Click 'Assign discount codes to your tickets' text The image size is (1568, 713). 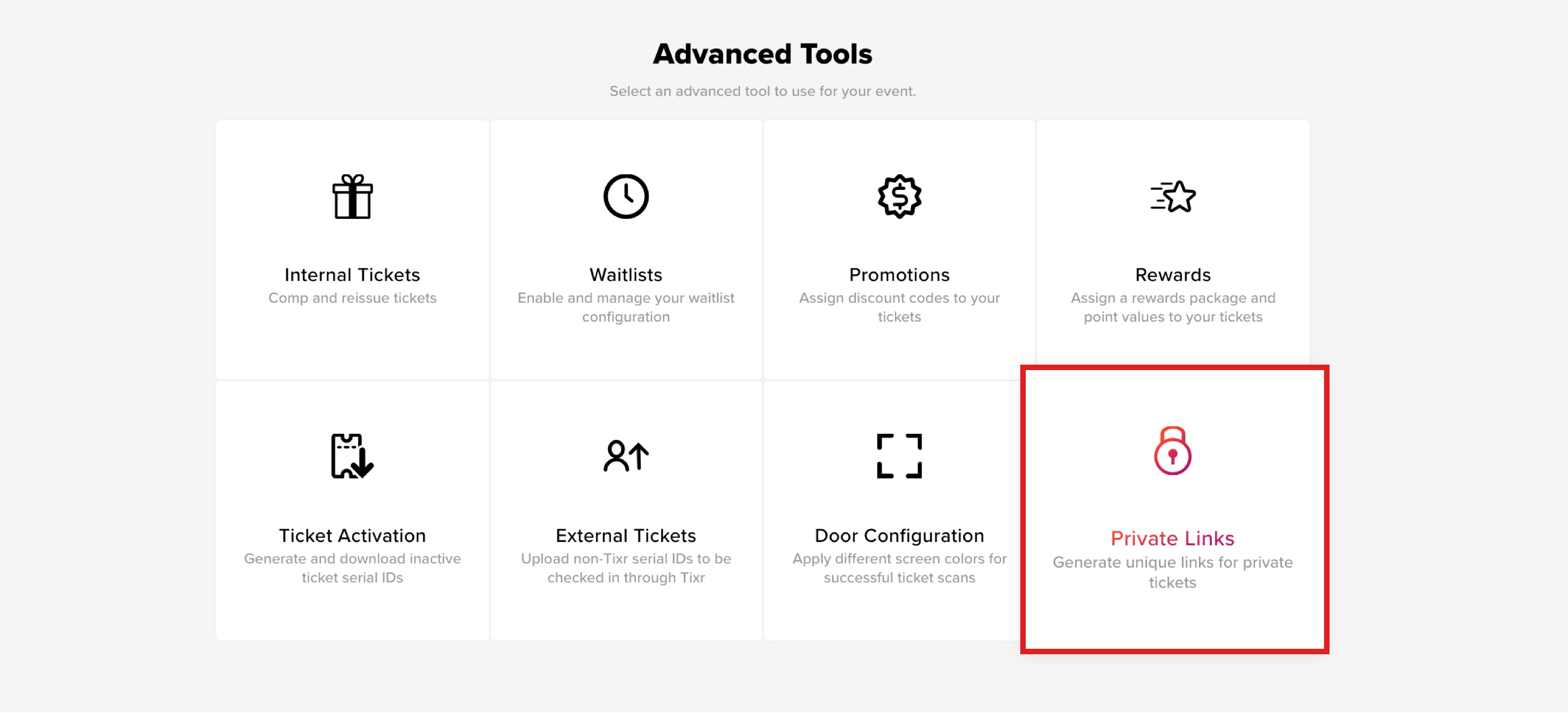899,307
